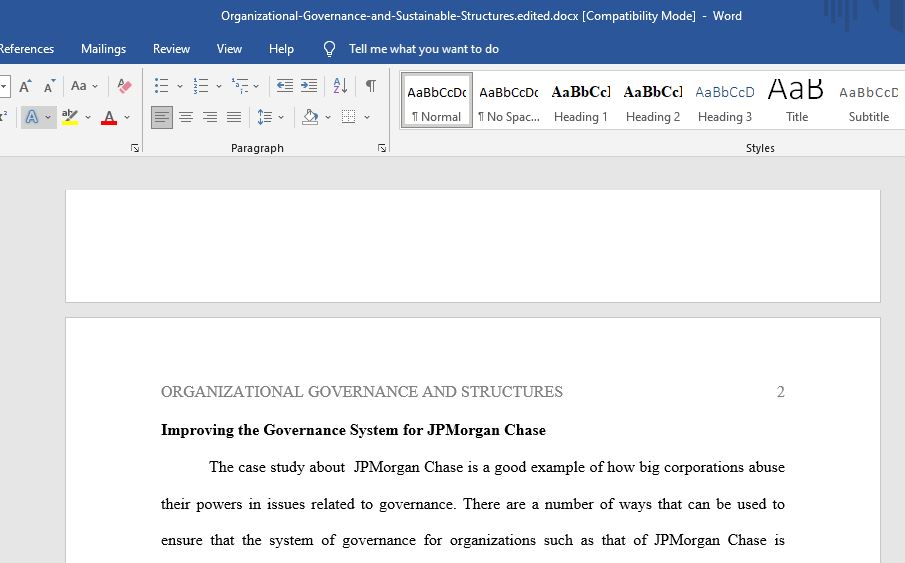Open the References tab
The width and height of the screenshot is (905, 563).
coord(27,49)
